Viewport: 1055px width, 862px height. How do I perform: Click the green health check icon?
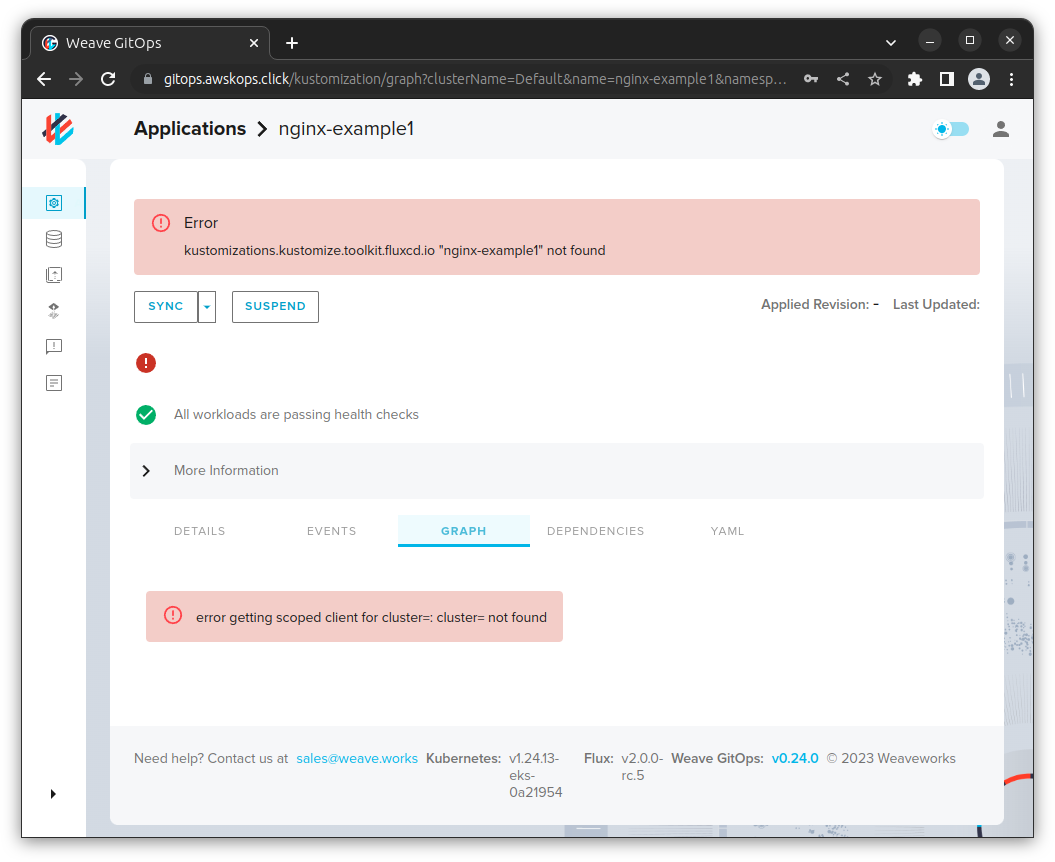(x=146, y=415)
